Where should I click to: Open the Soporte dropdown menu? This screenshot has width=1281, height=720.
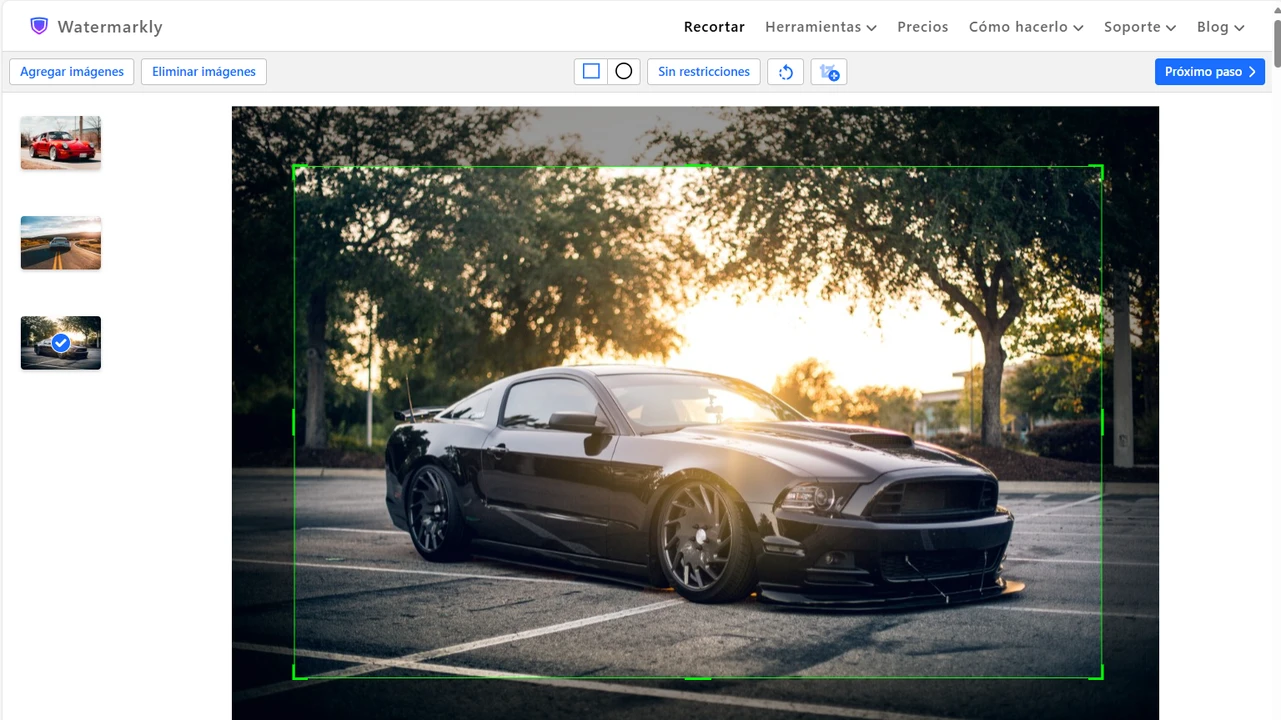pyautogui.click(x=1139, y=27)
